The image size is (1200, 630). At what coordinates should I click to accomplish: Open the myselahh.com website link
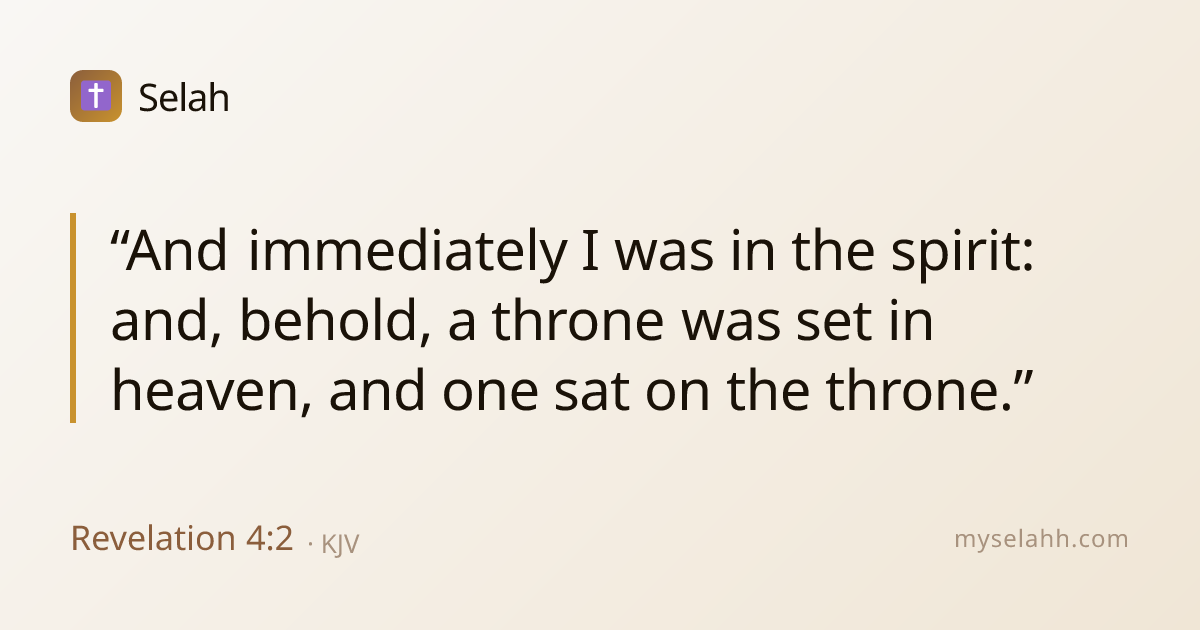1041,540
